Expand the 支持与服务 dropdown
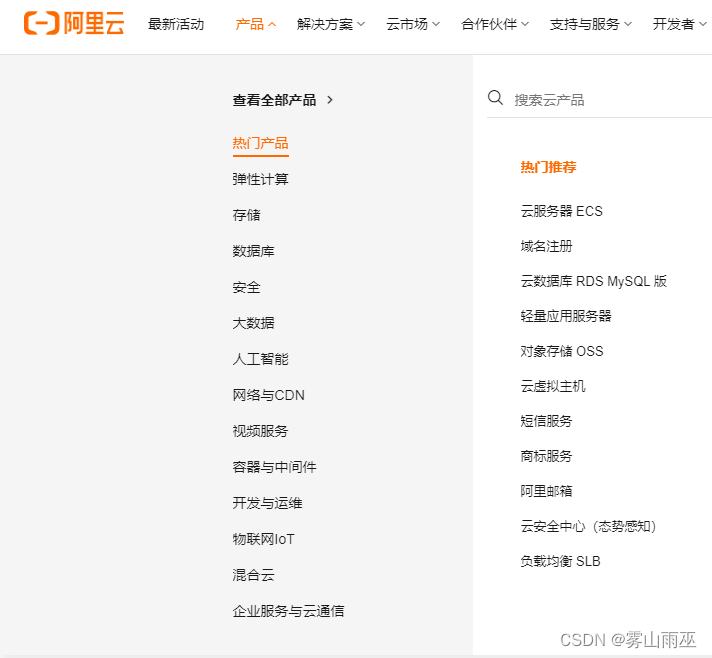The width and height of the screenshot is (712, 658). tap(590, 24)
